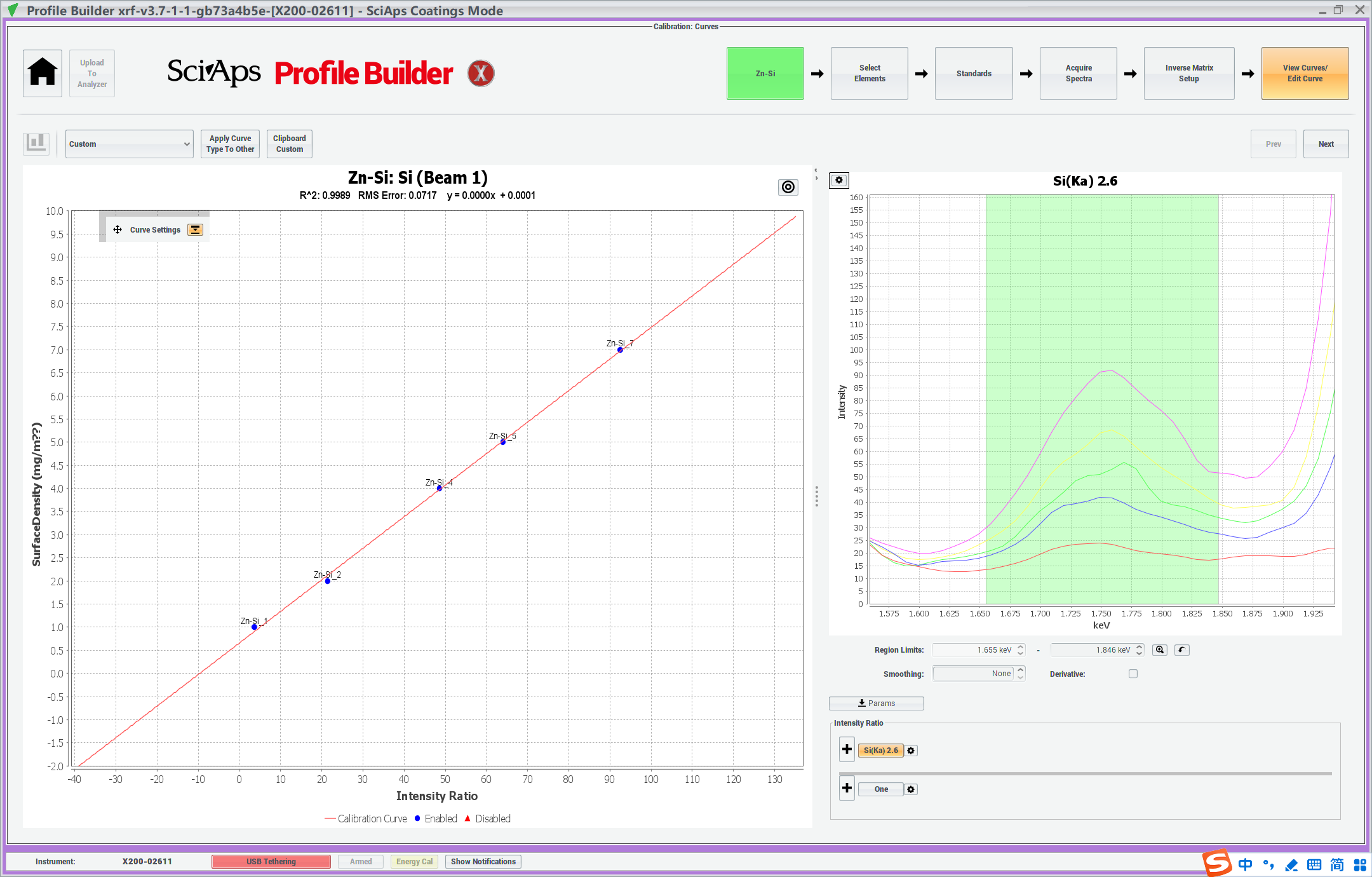1372x877 pixels.
Task: Open spectrum plot gear settings
Action: click(839, 180)
